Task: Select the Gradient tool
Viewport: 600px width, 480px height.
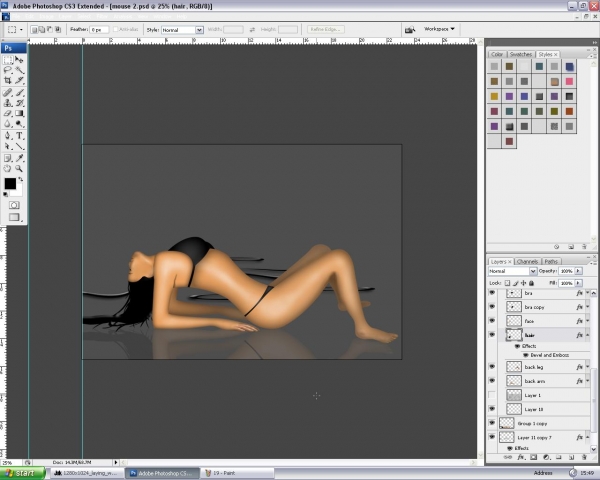Action: pos(19,113)
